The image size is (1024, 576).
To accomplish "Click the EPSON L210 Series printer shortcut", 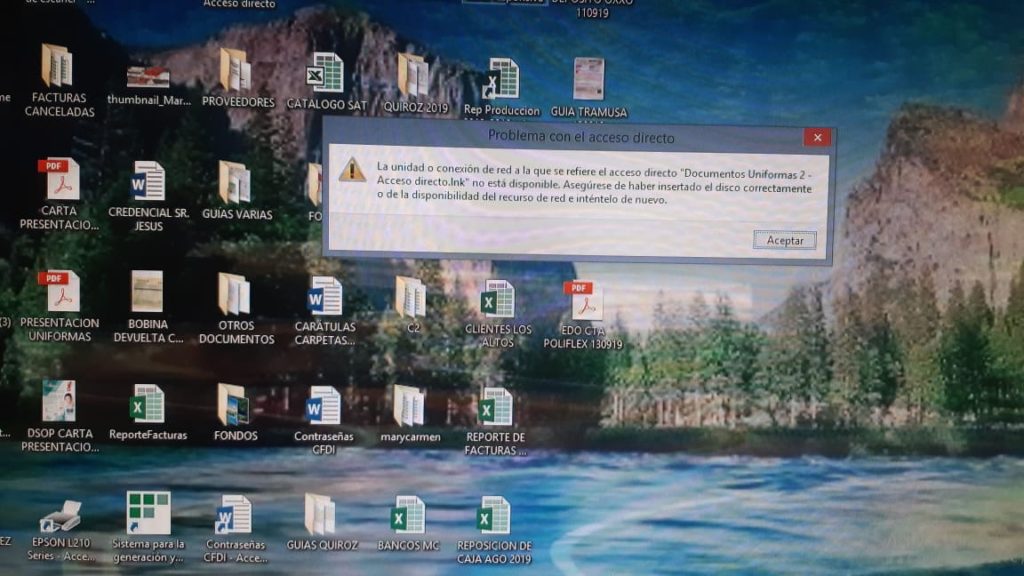I will (60, 518).
